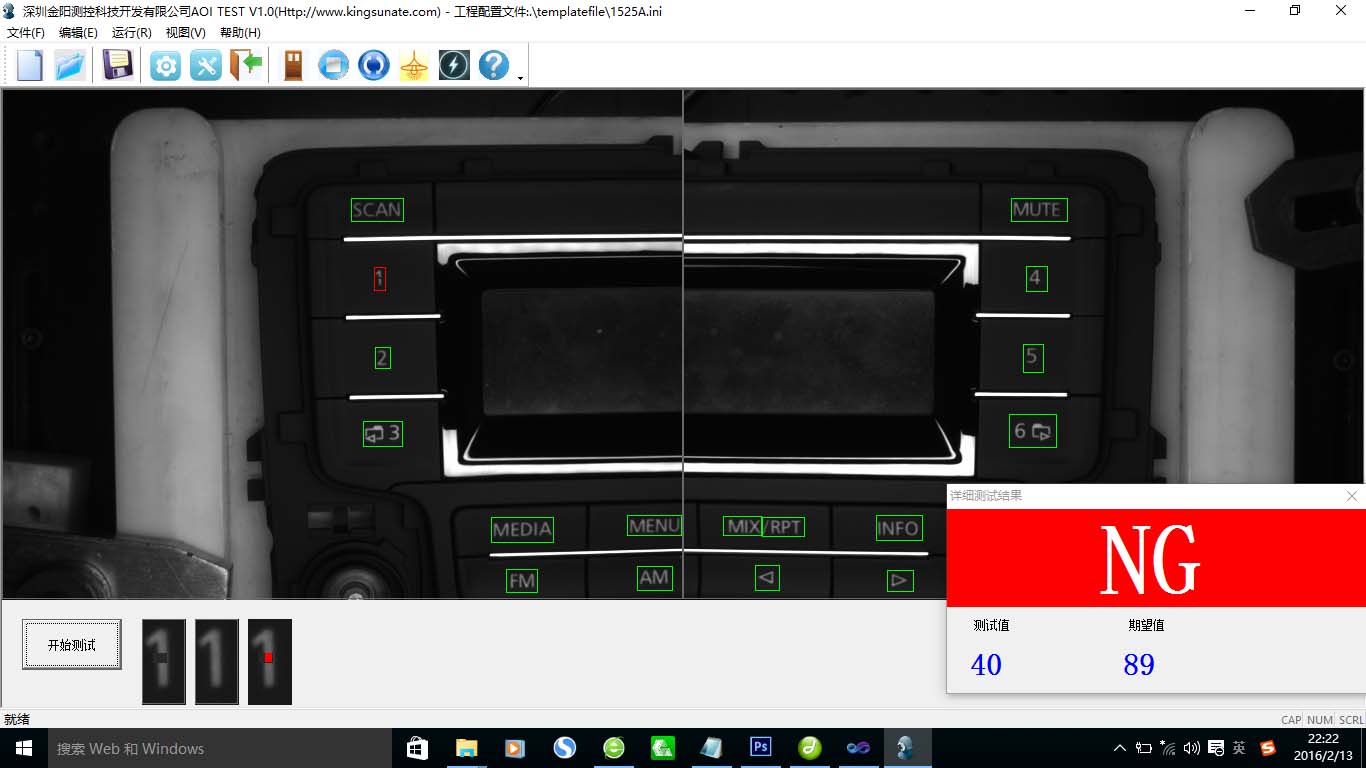Open File Explorer from the taskbar
1366x768 pixels.
(x=467, y=748)
